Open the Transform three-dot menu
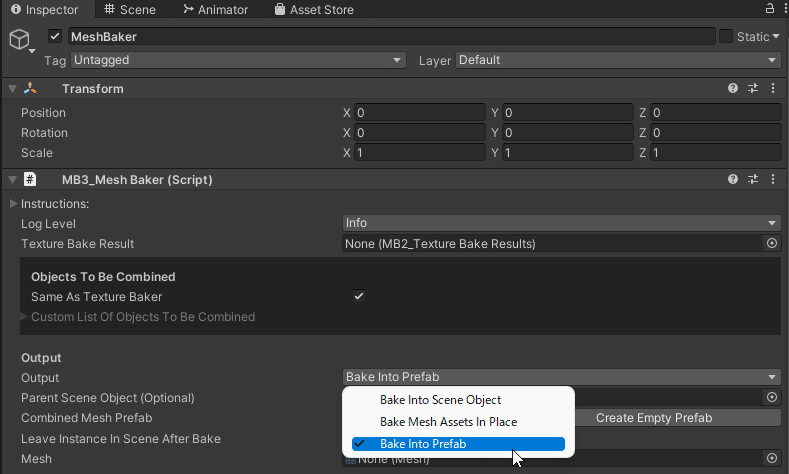The image size is (789, 474). point(773,89)
